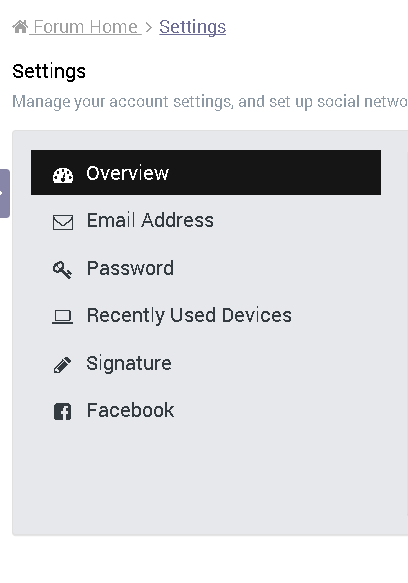408x583 pixels.
Task: Click empty area below Facebook in sidebar
Action: (206, 483)
